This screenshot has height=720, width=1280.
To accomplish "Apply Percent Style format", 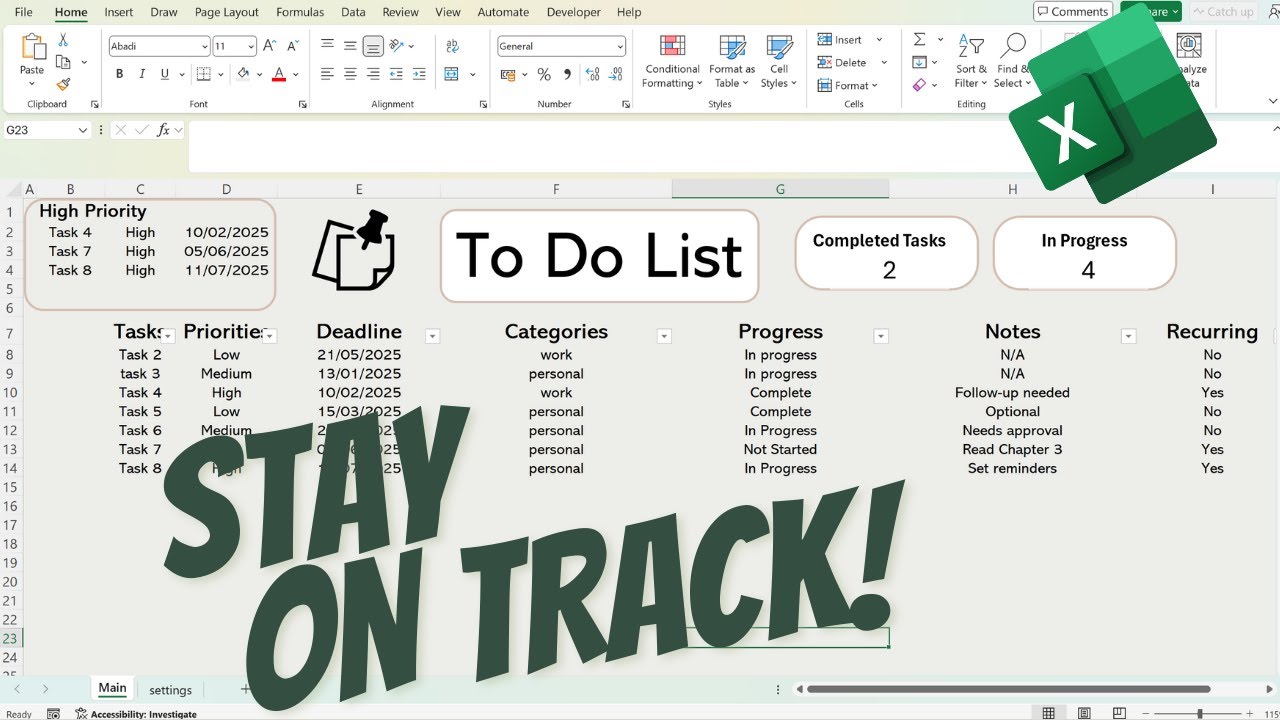I will click(x=544, y=74).
